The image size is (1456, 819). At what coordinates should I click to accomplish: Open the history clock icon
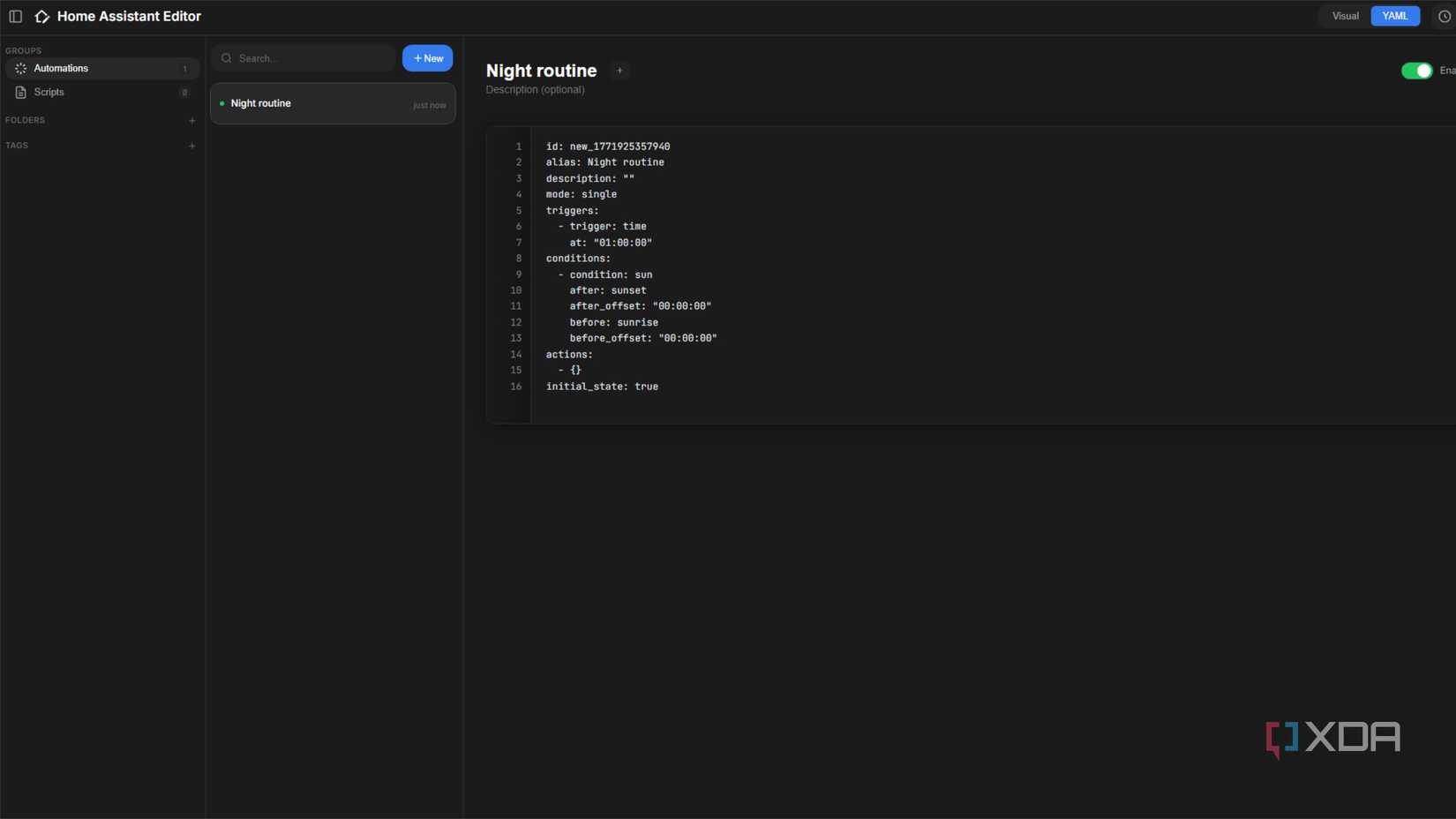(x=1445, y=16)
